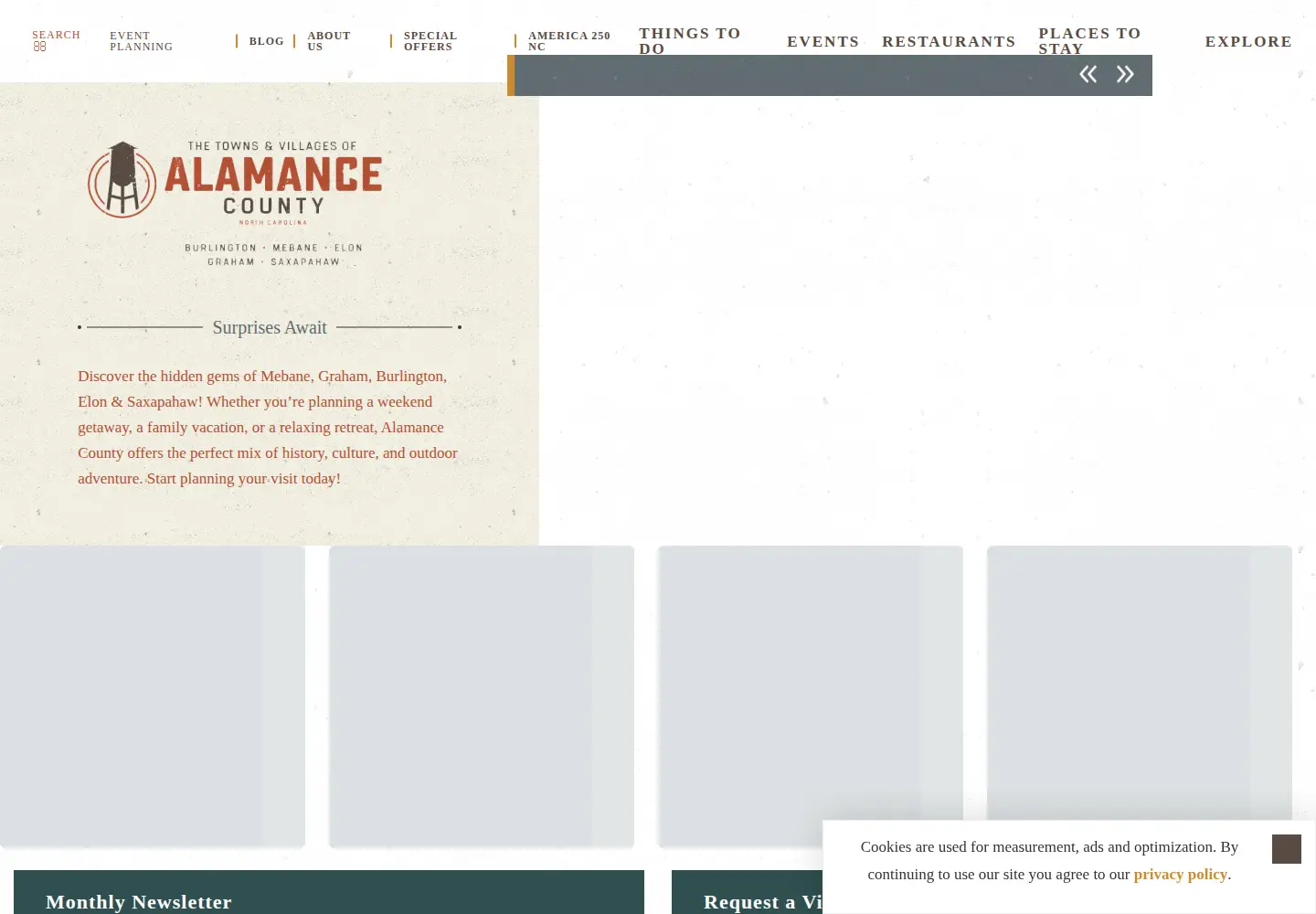Viewport: 1316px width, 914px height.
Task: Click the Request a Visitor panel heading
Action: click(x=763, y=902)
